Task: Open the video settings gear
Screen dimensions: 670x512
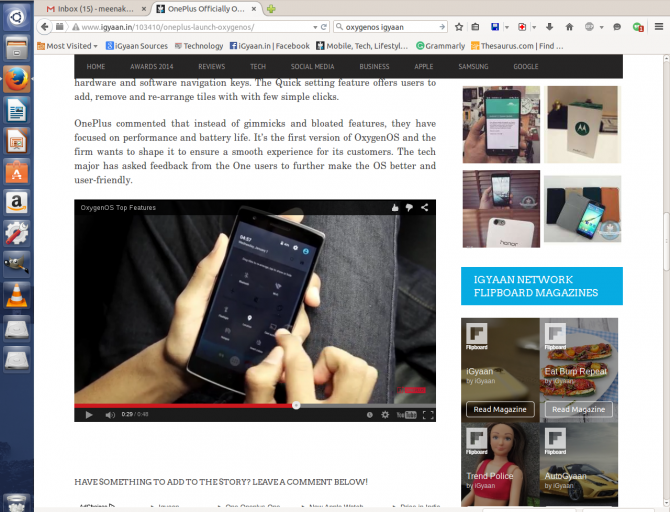Action: point(384,414)
